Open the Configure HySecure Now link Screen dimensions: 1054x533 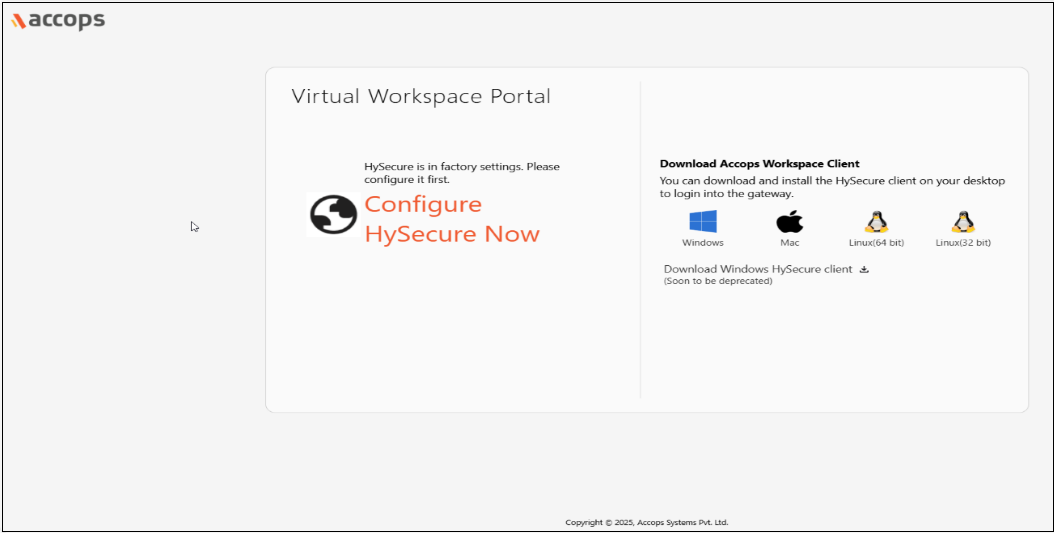(x=451, y=219)
